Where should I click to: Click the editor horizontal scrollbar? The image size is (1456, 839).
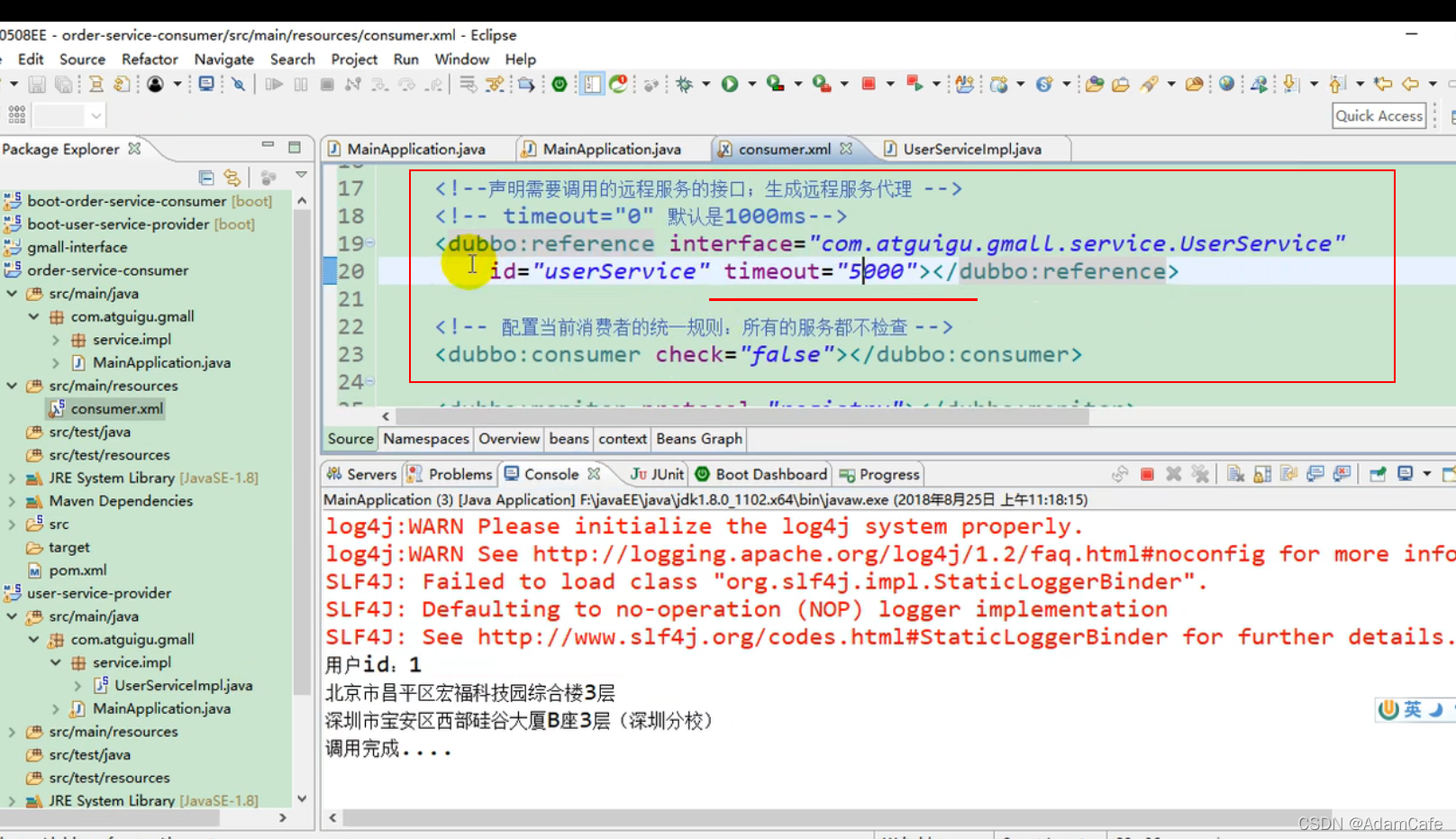(x=742, y=416)
